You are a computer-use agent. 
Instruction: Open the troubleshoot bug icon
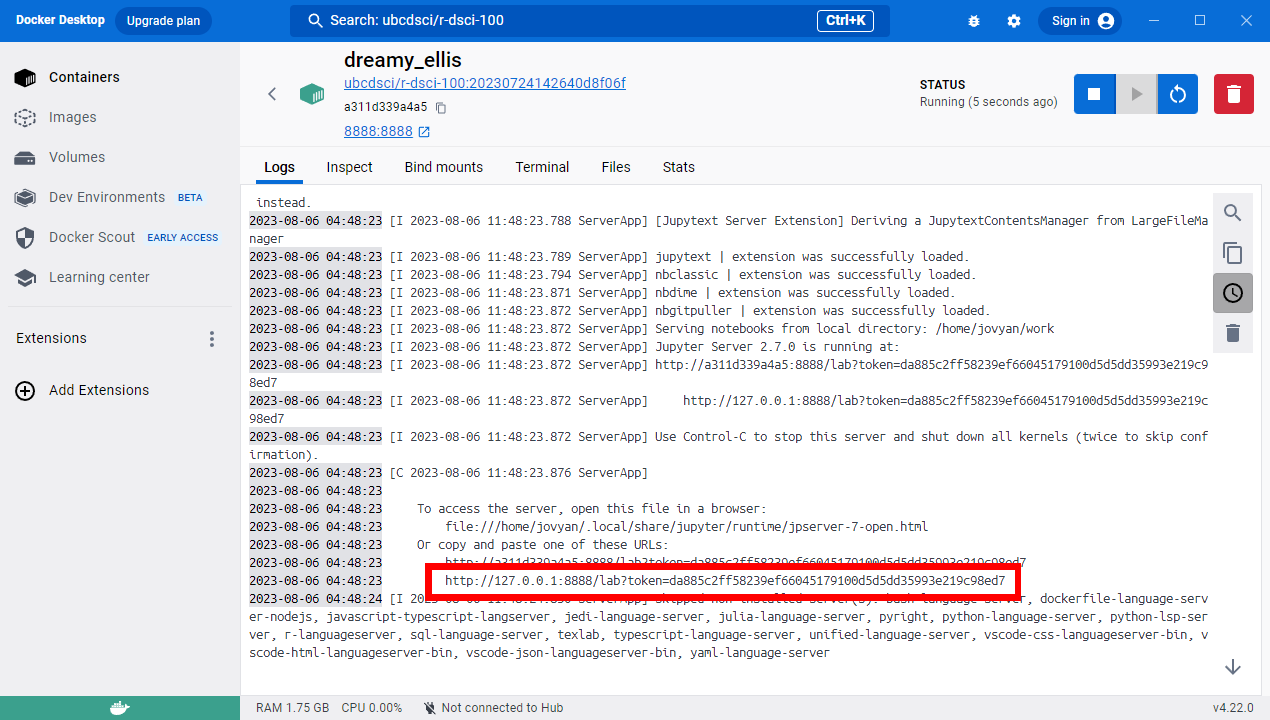click(x=975, y=21)
